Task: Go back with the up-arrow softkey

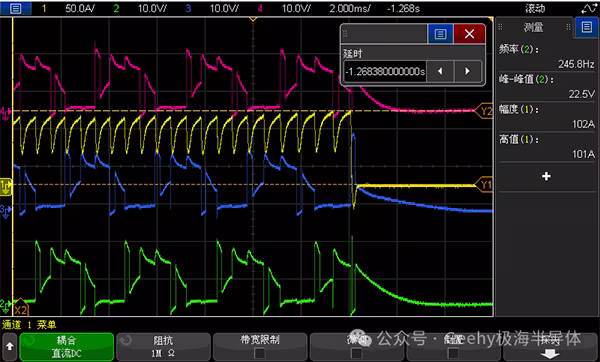Action: click(10, 346)
